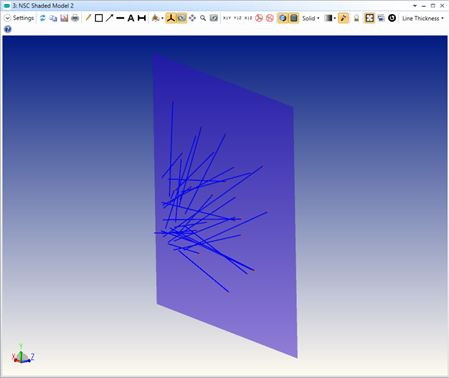Click the NSC Shaded Model 2 title
449x378 pixels.
[x=43, y=6]
